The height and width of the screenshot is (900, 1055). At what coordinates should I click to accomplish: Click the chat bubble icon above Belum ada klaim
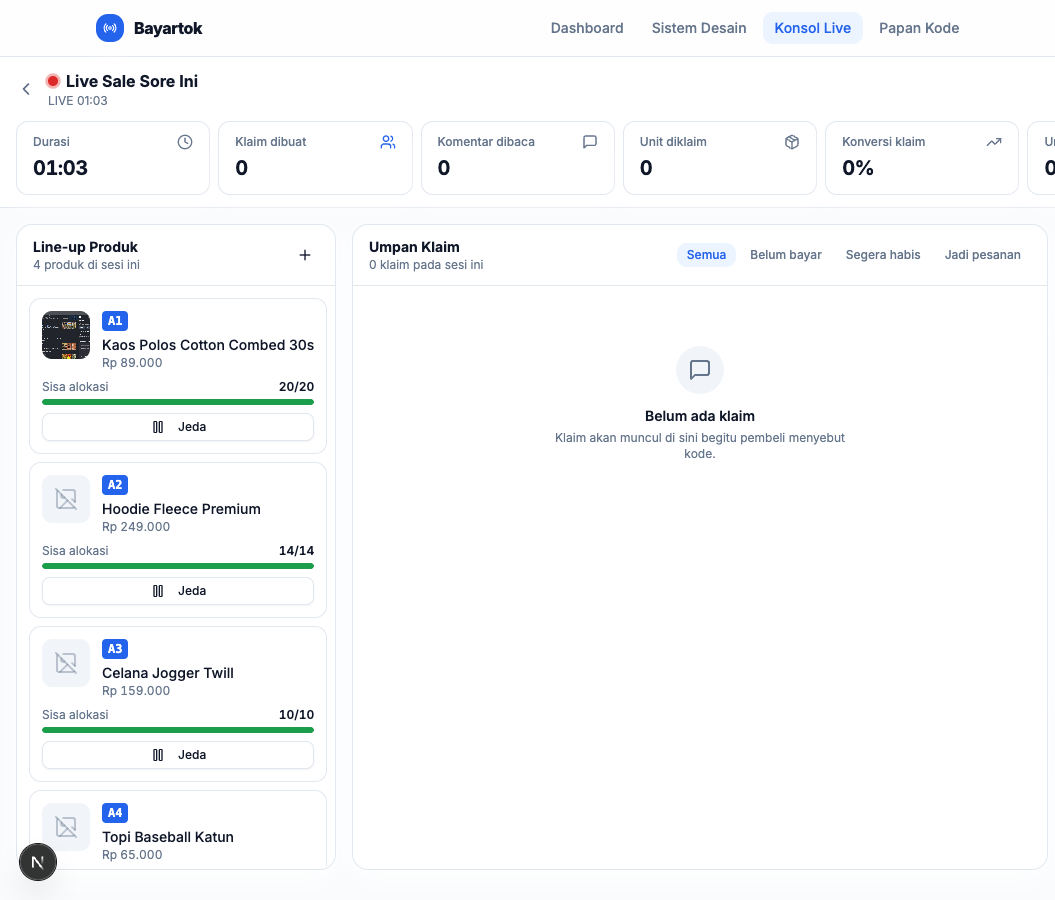[x=700, y=369]
